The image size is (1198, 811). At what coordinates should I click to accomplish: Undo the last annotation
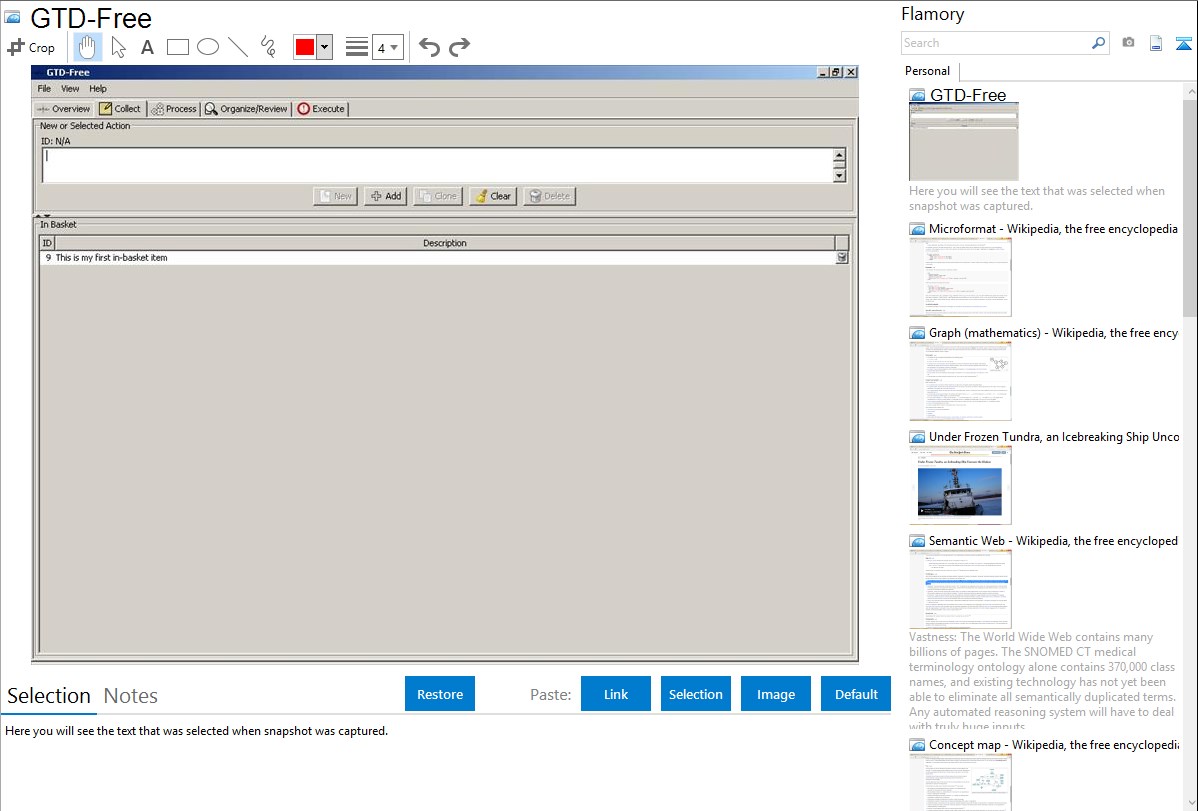tap(429, 47)
